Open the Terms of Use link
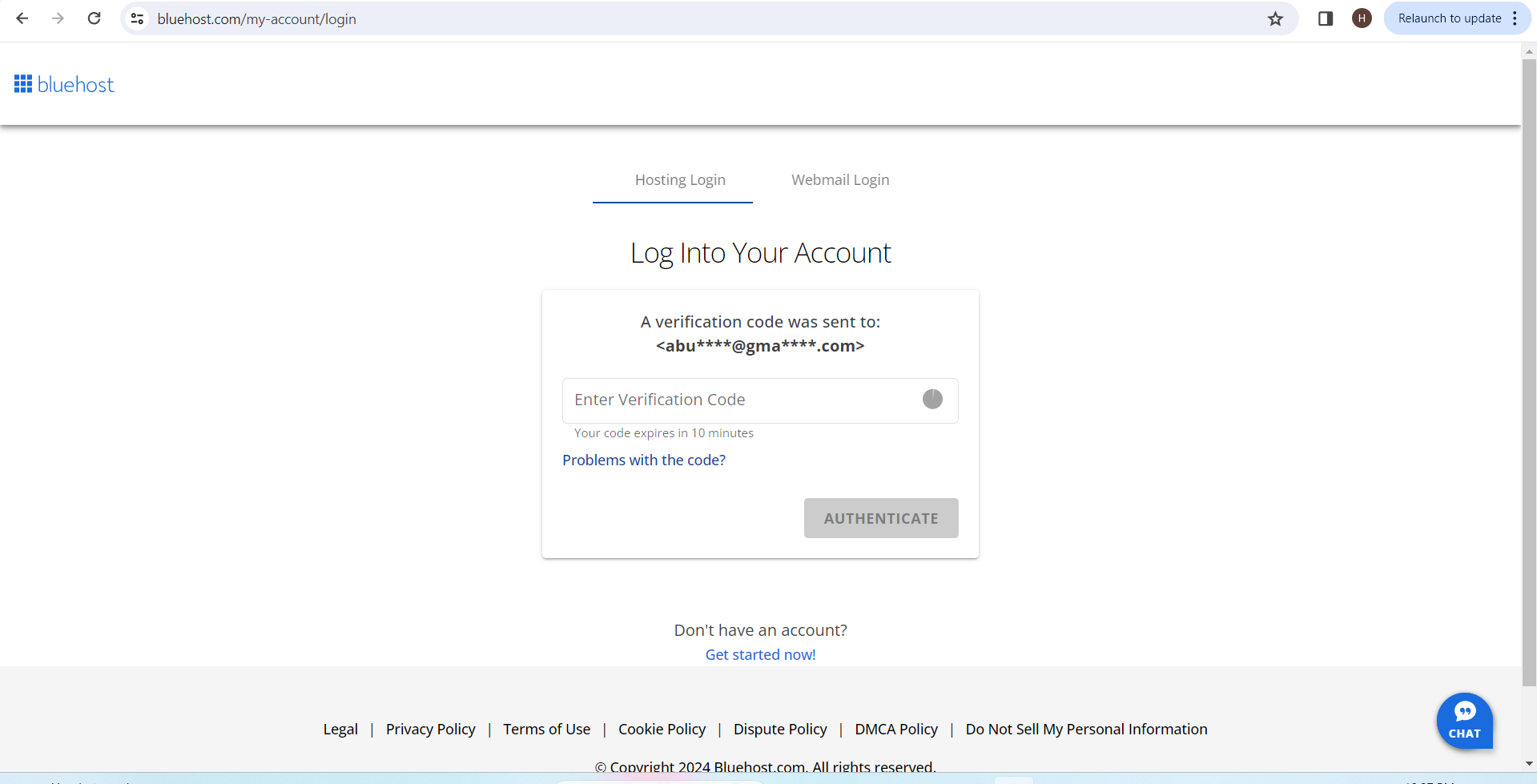Screen dimensions: 1537x784 [x=547, y=730]
